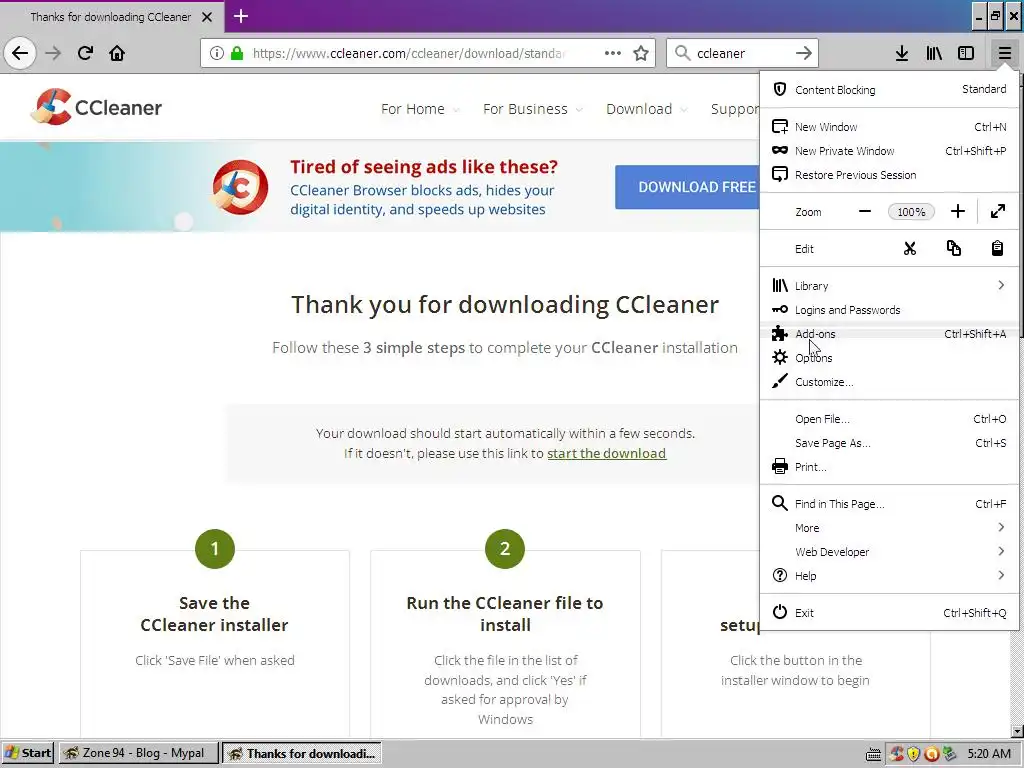Viewport: 1024px width, 768px height.
Task: Click the Paste clipboard icon
Action: 997,249
